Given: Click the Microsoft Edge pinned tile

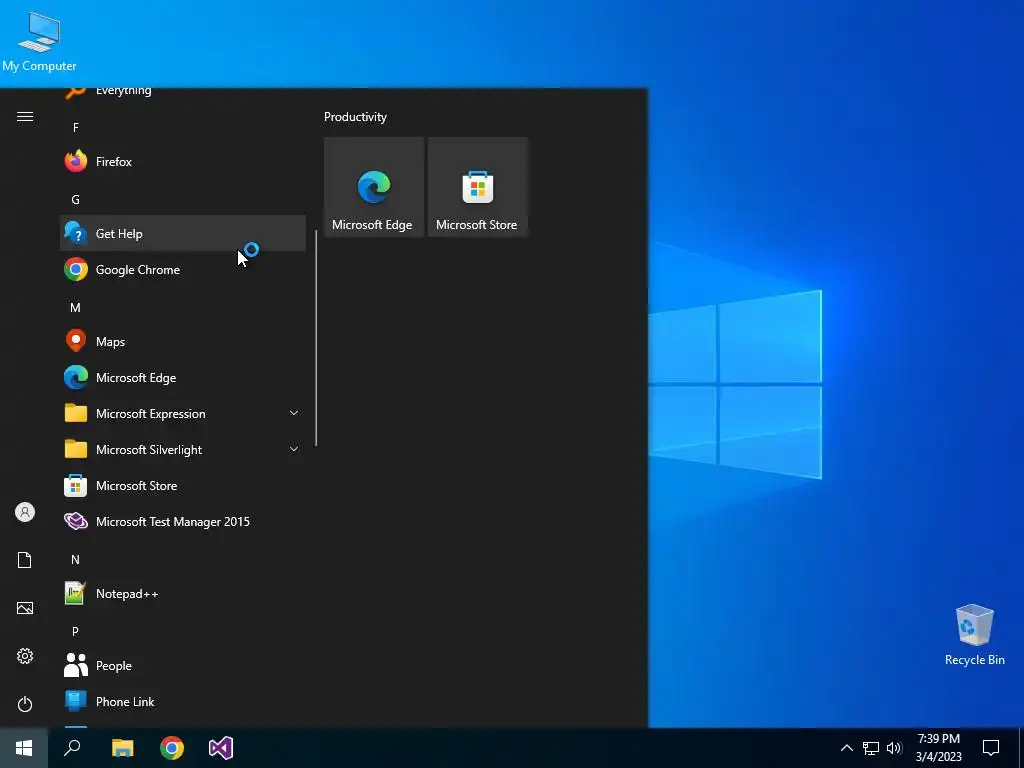Looking at the screenshot, I should (374, 187).
